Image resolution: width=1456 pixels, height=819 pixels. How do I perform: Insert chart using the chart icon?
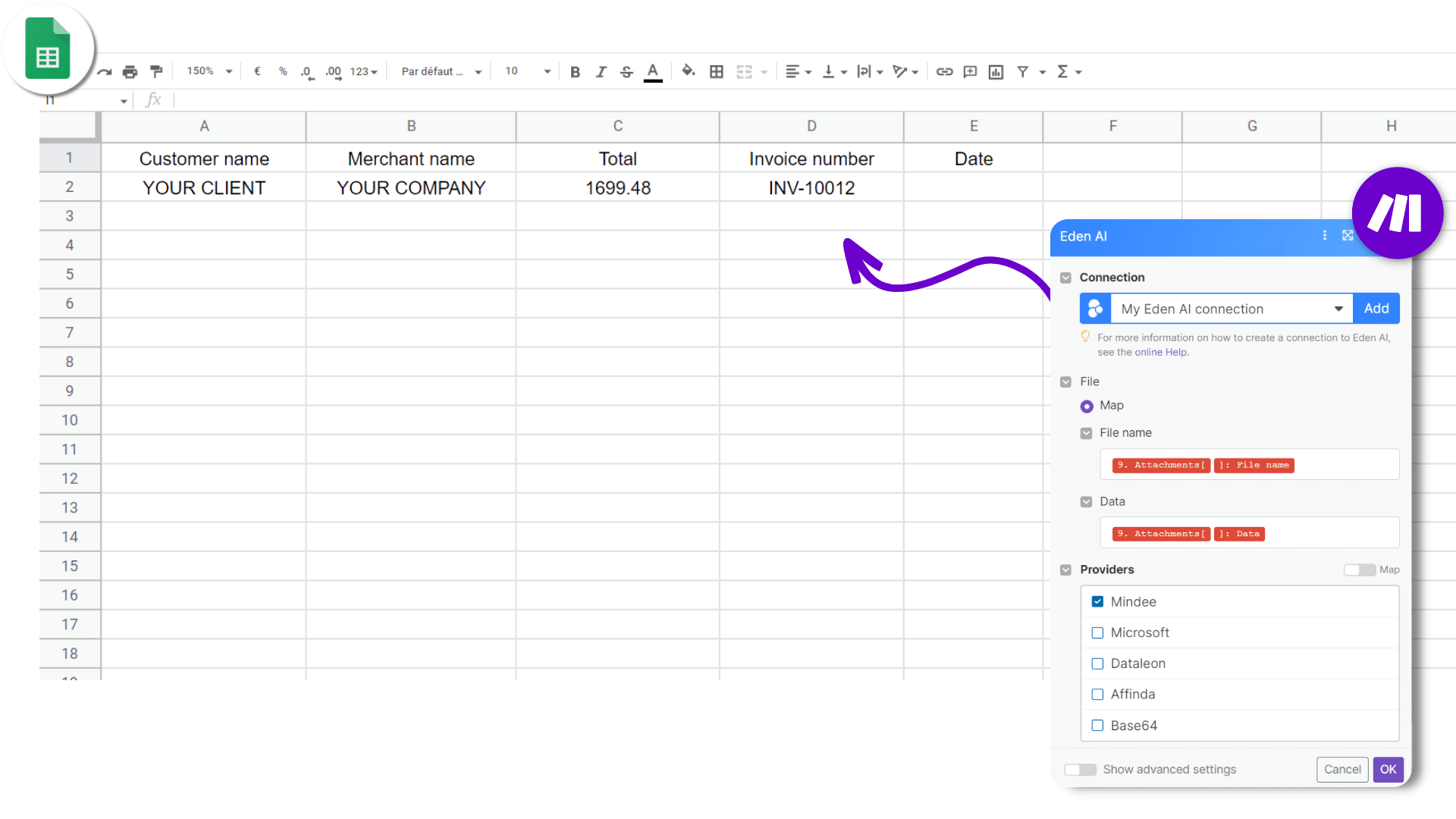[996, 72]
